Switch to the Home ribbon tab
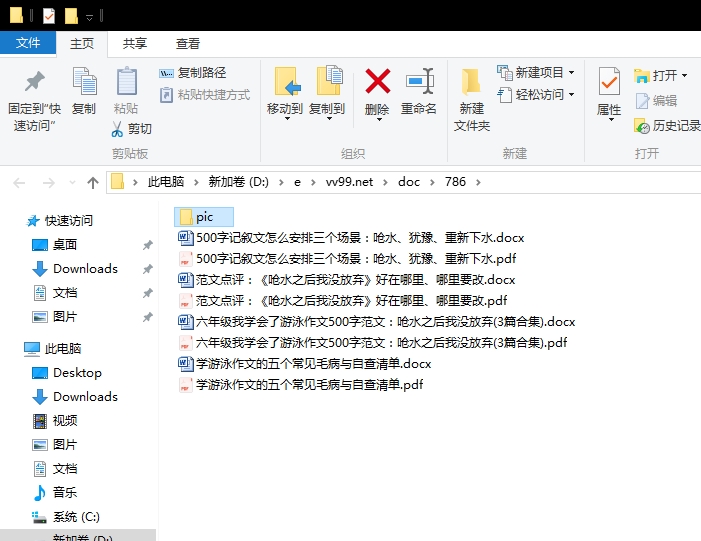Viewport: 701px width, 541px height. (x=82, y=44)
